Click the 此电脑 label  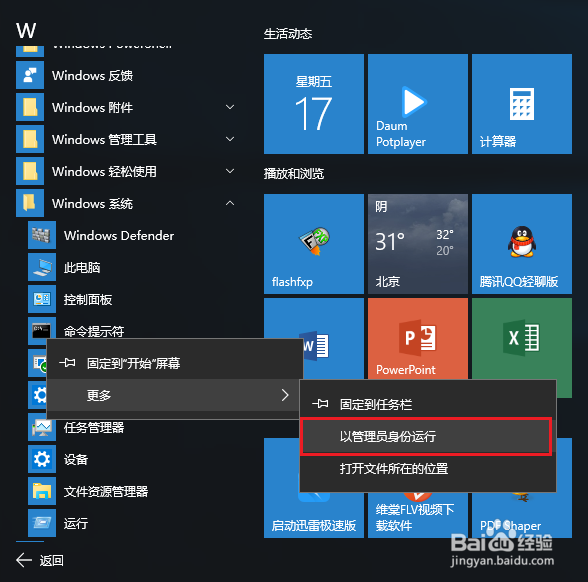tap(82, 267)
